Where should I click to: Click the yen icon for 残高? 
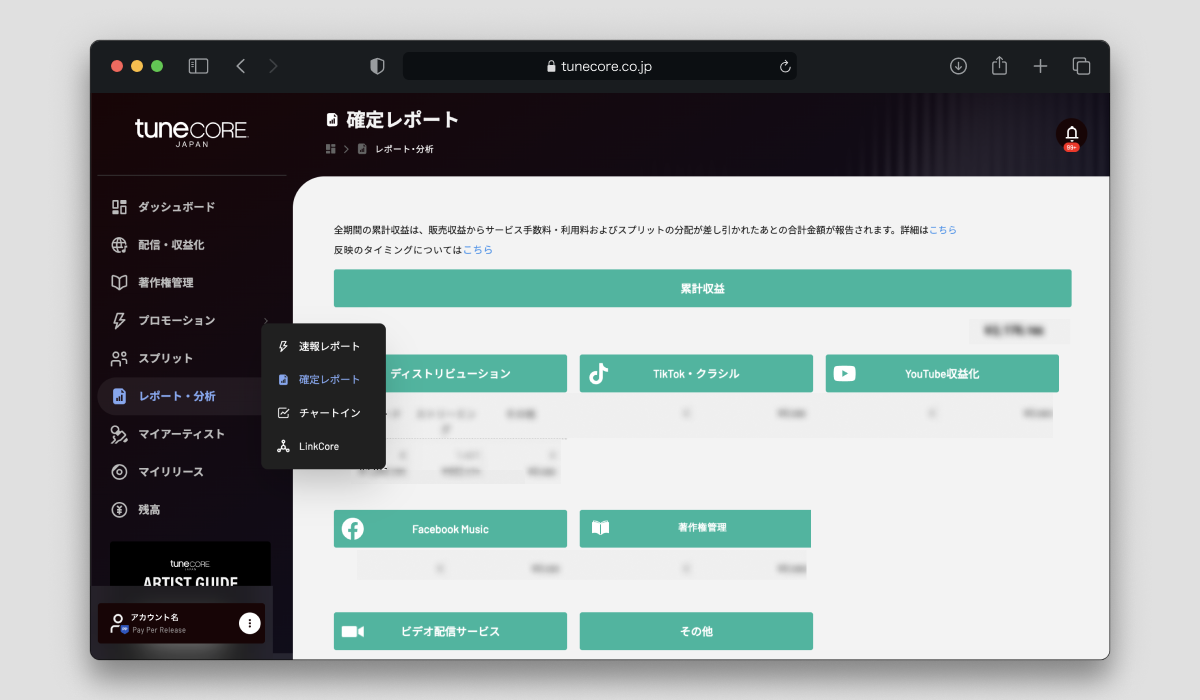[119, 510]
